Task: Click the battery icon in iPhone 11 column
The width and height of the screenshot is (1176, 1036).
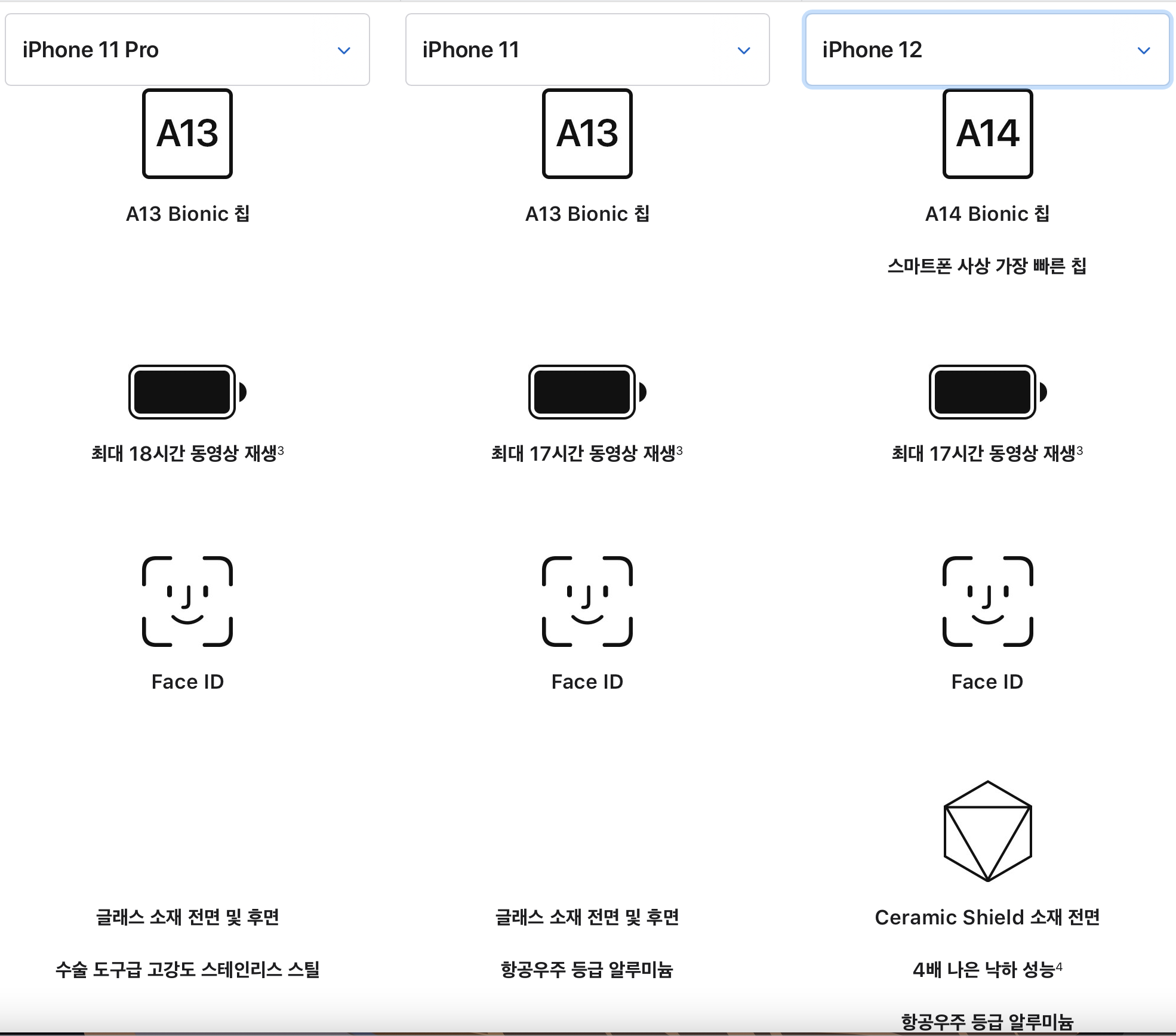Action: (x=587, y=392)
